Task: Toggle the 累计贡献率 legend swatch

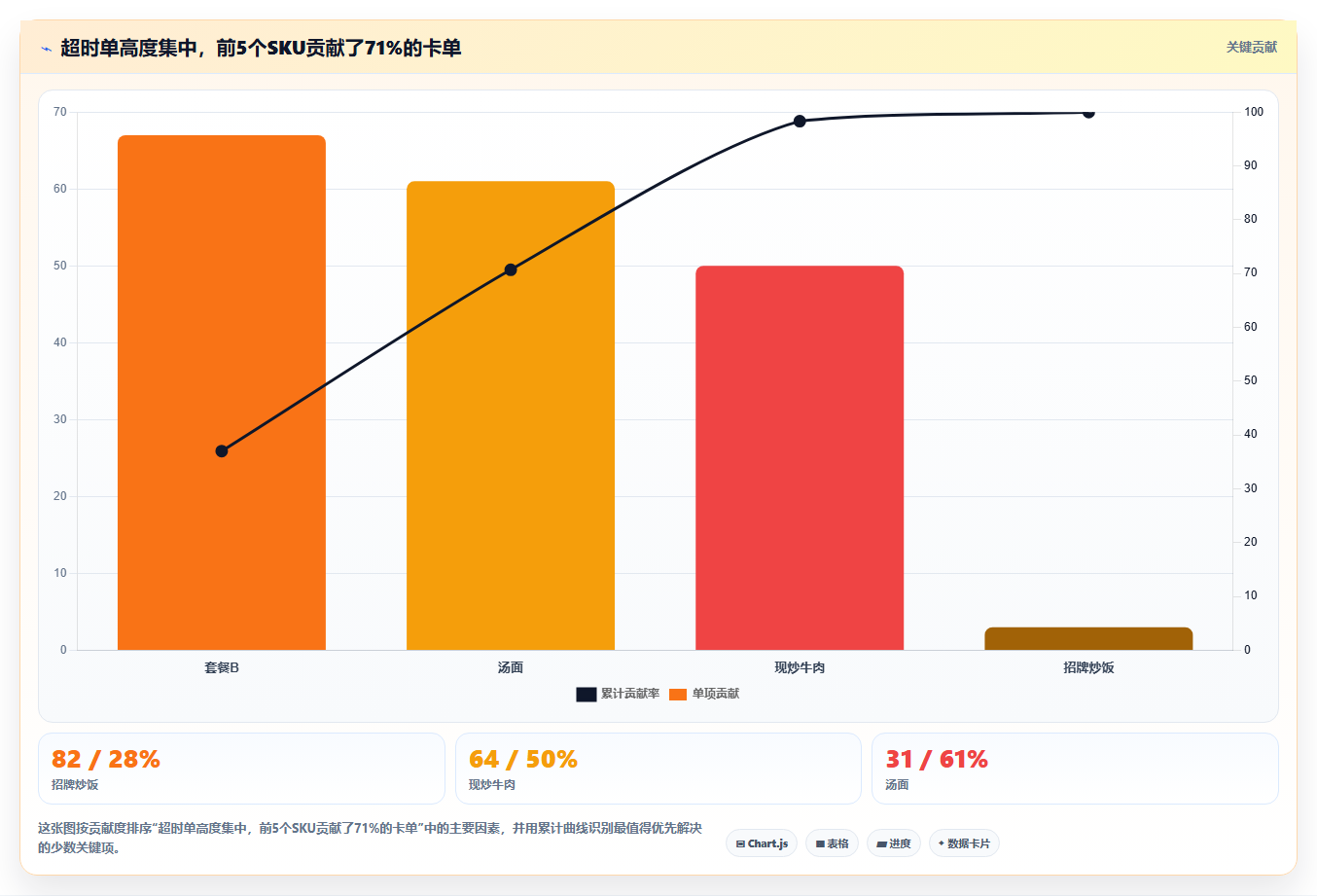Action: 586,695
